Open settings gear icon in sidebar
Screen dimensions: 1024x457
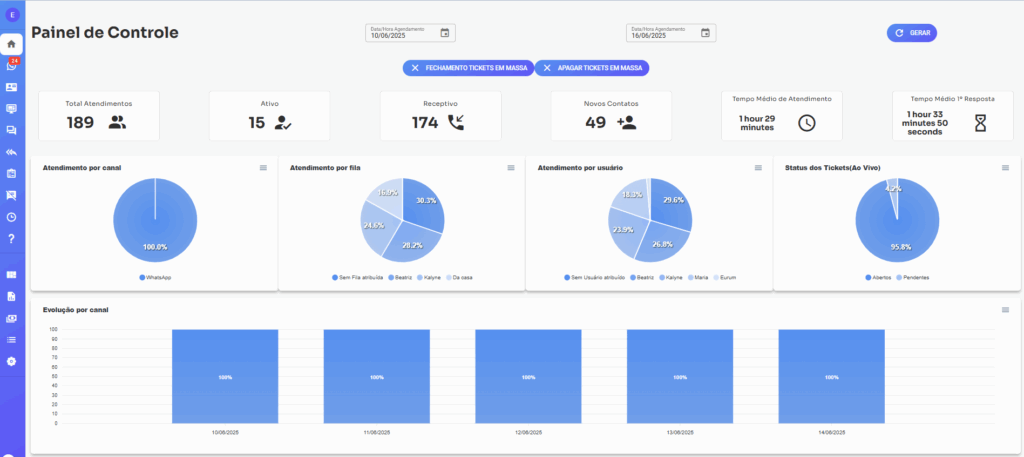(x=12, y=361)
